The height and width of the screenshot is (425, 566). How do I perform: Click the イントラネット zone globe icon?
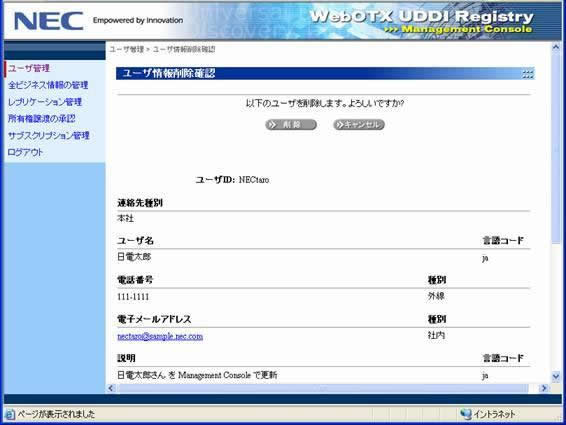tap(466, 414)
